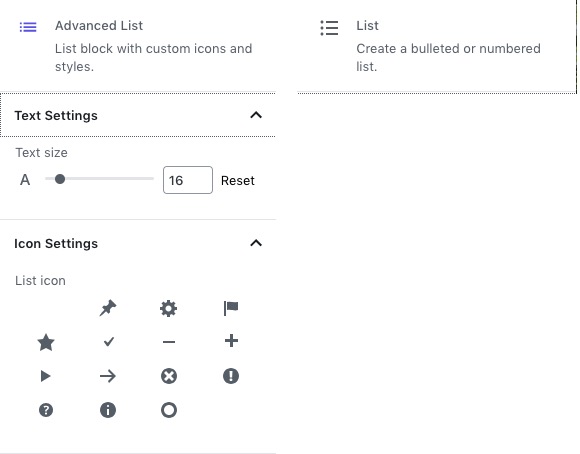
Task: Pick the exclamation mark list icon
Action: click(231, 376)
